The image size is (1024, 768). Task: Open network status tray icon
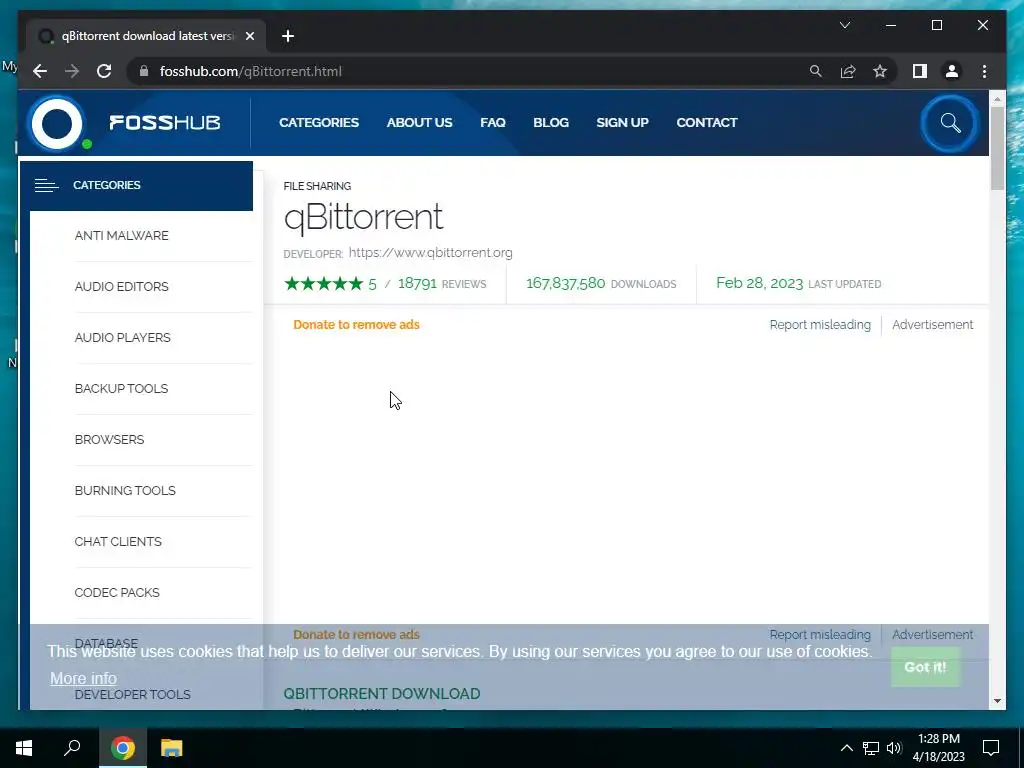871,748
